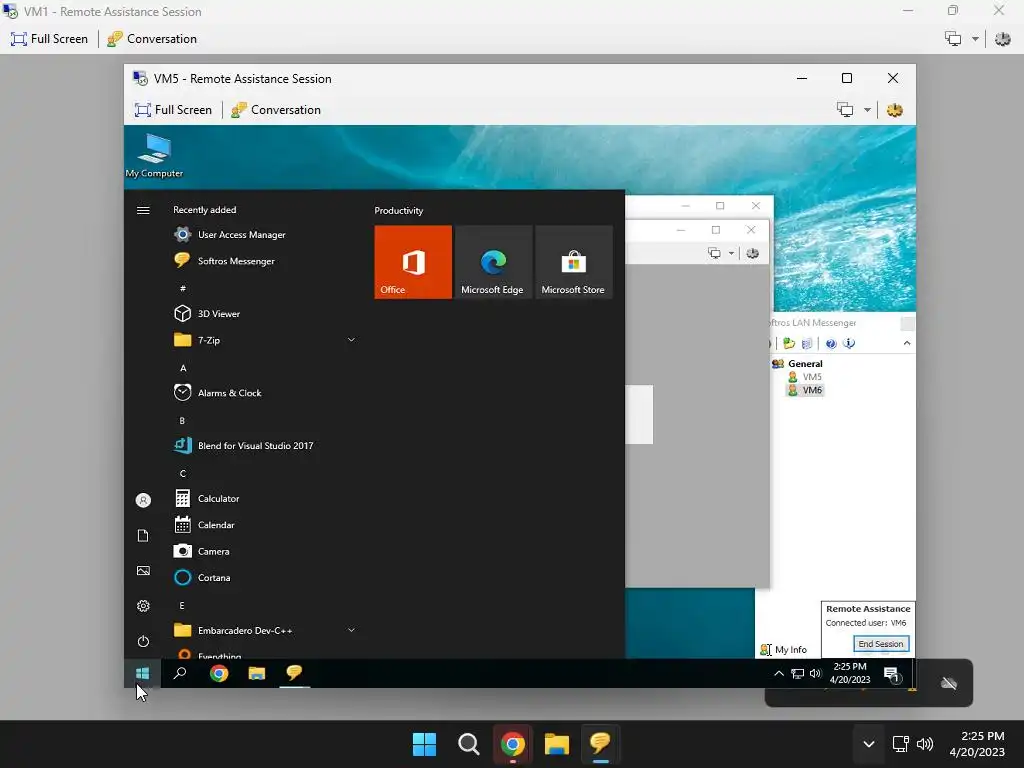Click the VM5 toolbar control request icon
This screenshot has width=1024, height=768.
pyautogui.click(x=895, y=110)
